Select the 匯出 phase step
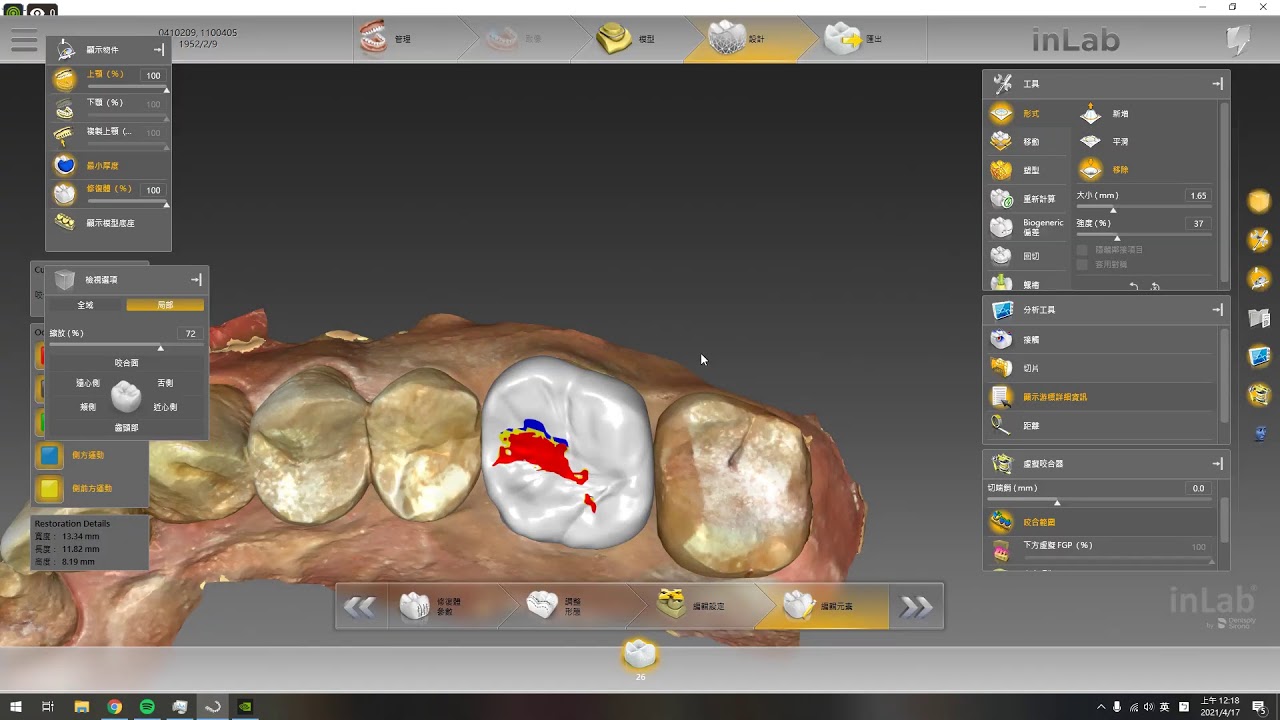Viewport: 1280px width, 720px height. 855,39
